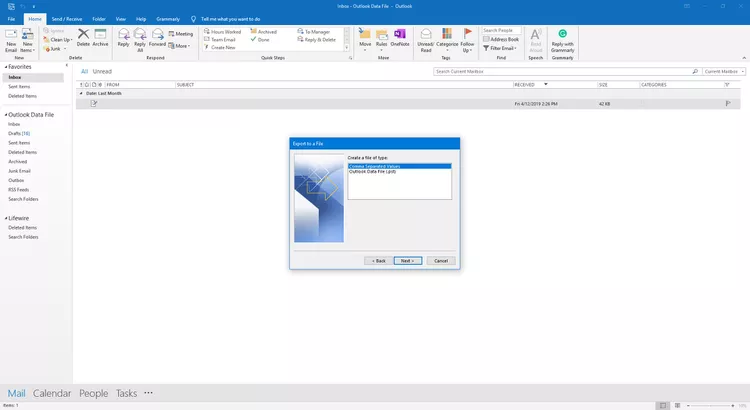
Task: Show only Unread messages filter
Action: click(x=102, y=71)
